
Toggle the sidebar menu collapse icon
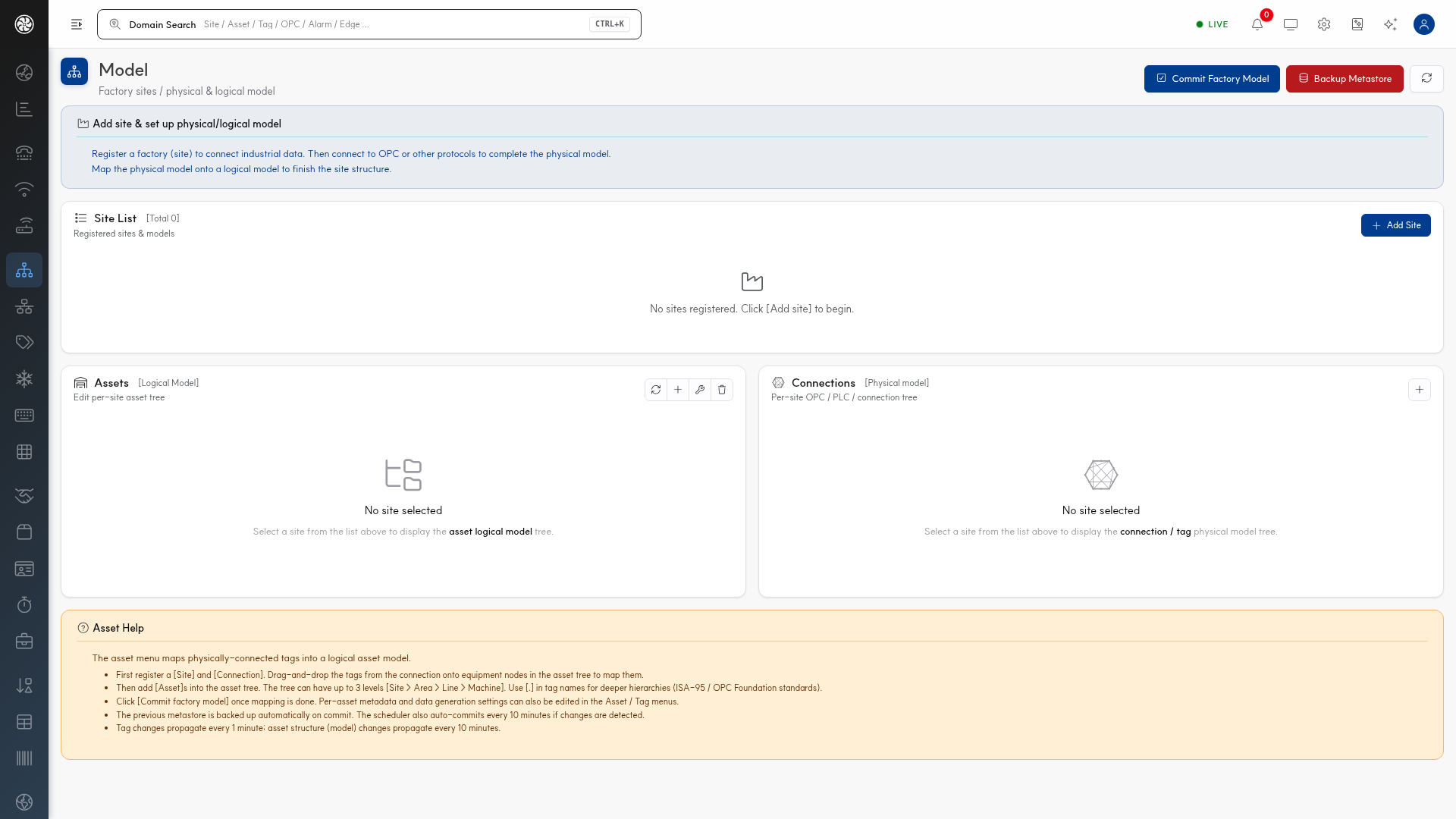click(77, 24)
